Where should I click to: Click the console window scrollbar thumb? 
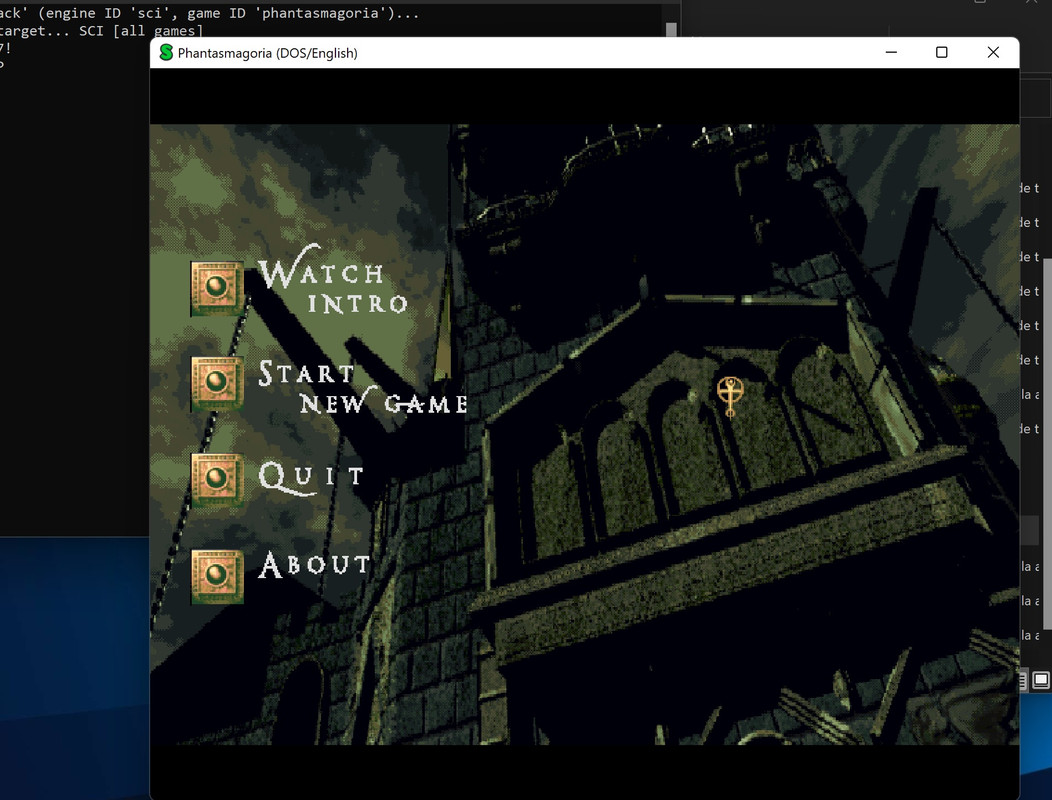671,30
